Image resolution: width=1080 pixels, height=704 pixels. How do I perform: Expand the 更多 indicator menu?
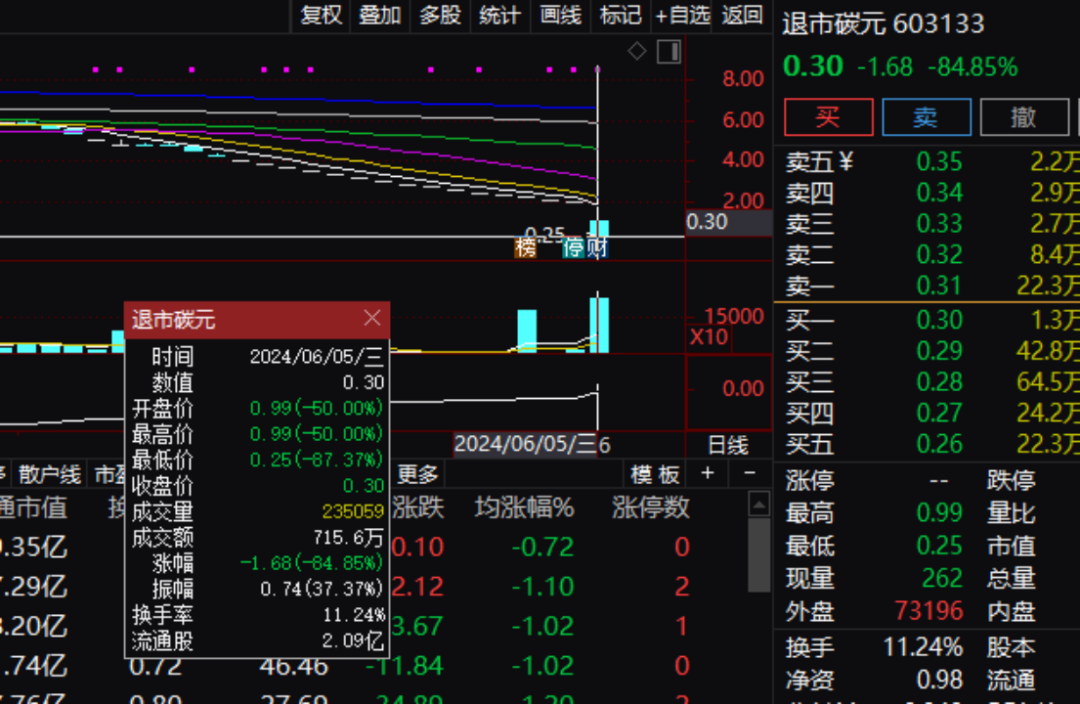(x=418, y=475)
